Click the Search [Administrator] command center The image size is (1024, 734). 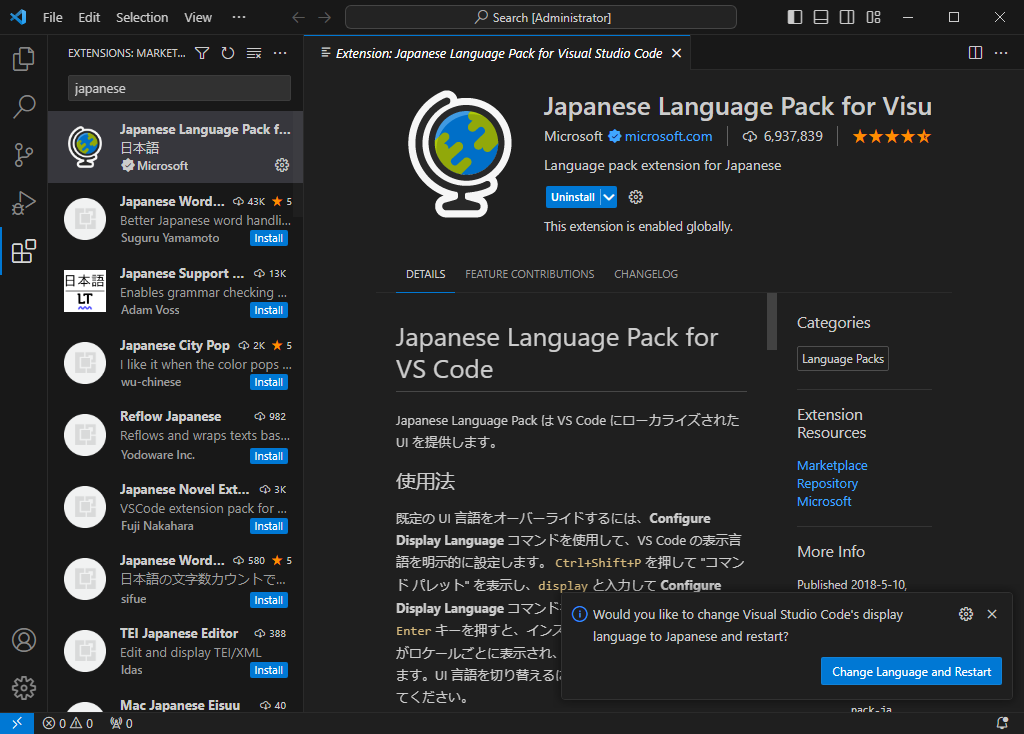tap(541, 17)
